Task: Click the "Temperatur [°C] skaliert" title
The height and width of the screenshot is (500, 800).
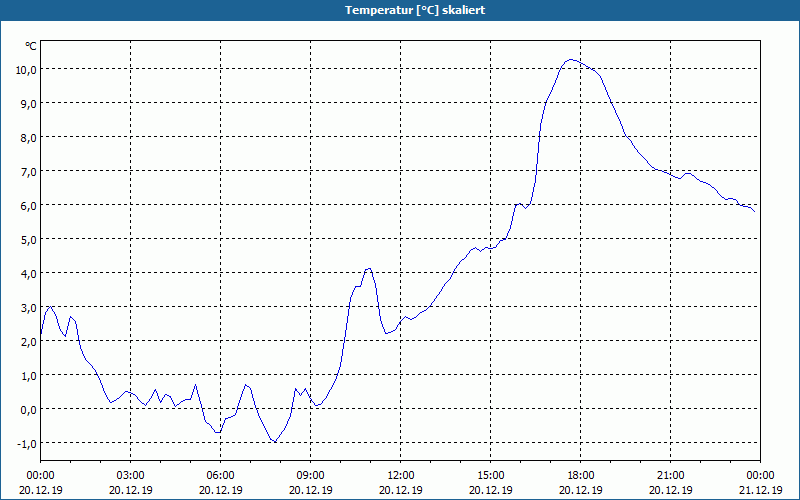Action: 415,10
